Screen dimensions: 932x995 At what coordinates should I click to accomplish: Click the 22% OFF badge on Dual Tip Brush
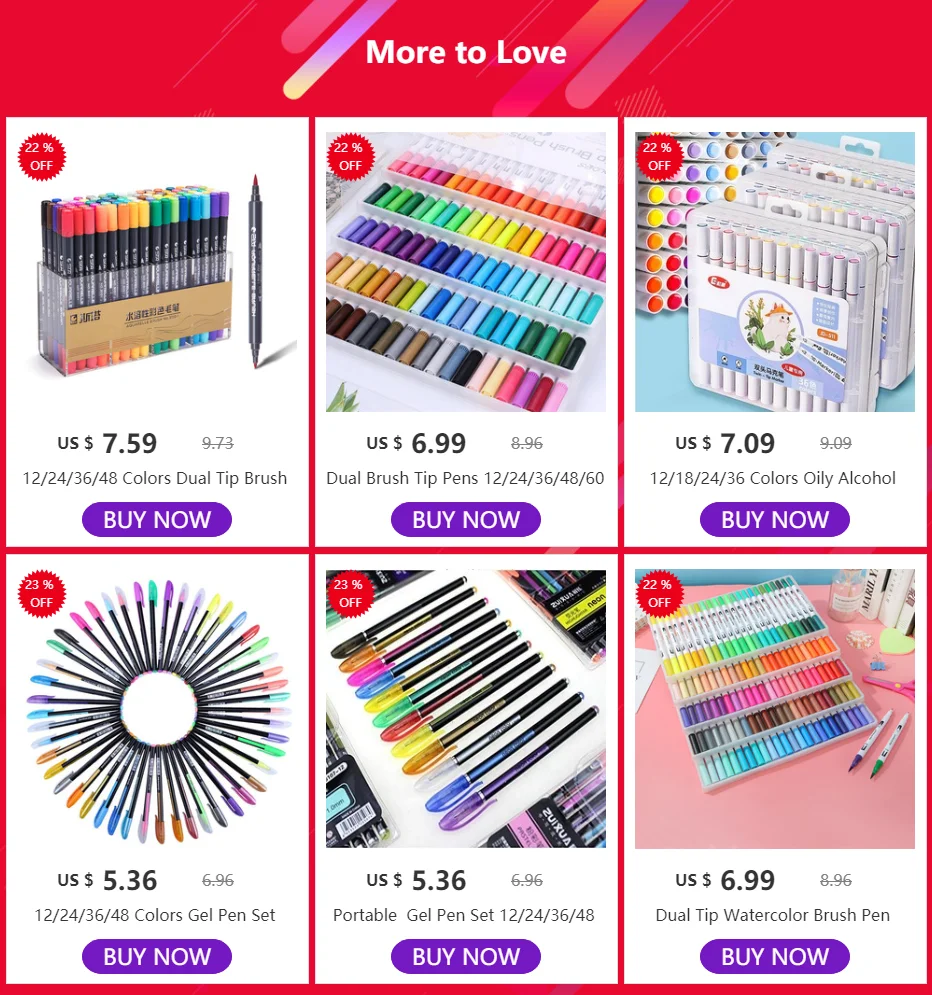click(x=41, y=157)
